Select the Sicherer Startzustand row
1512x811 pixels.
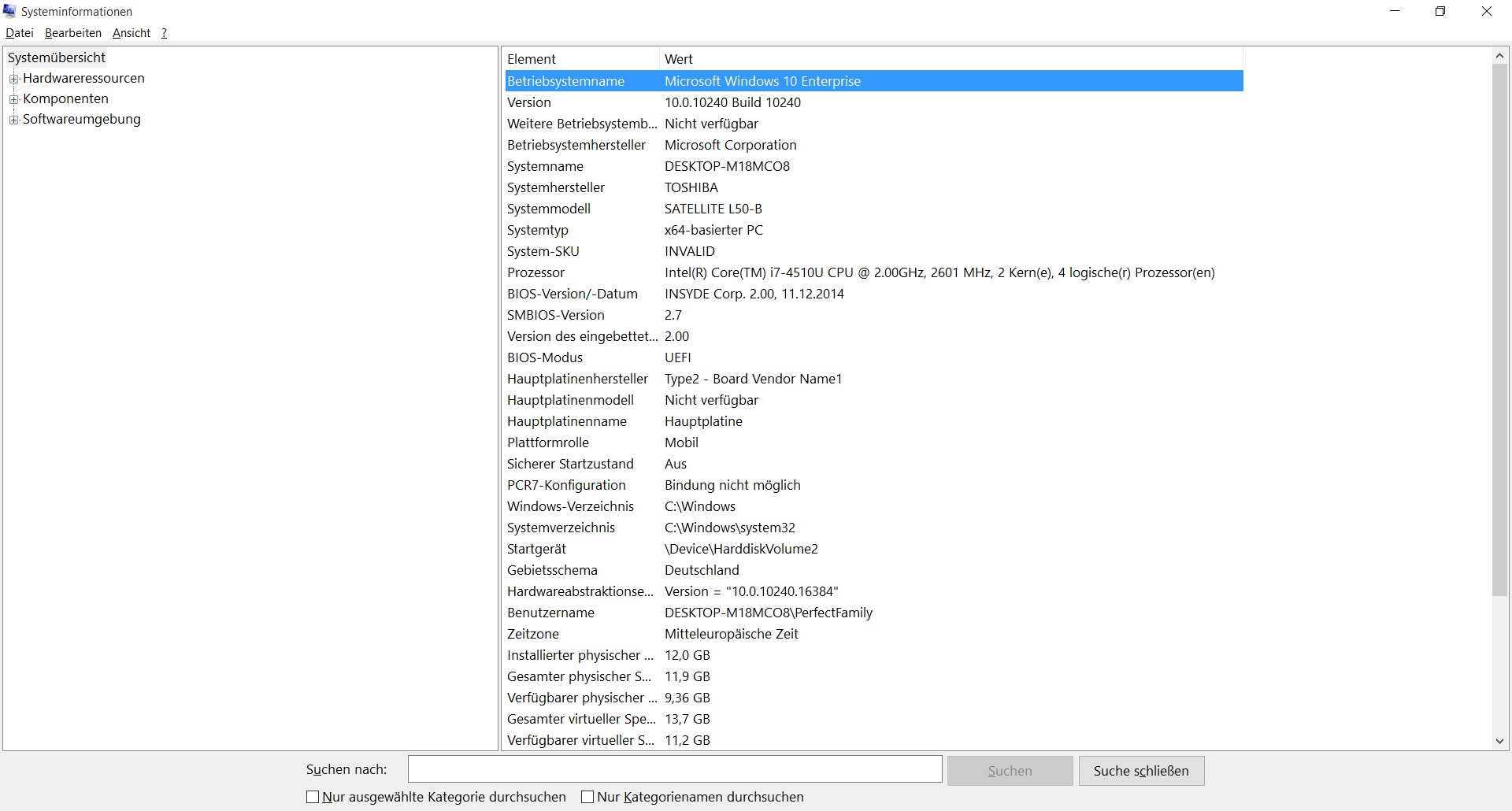874,464
